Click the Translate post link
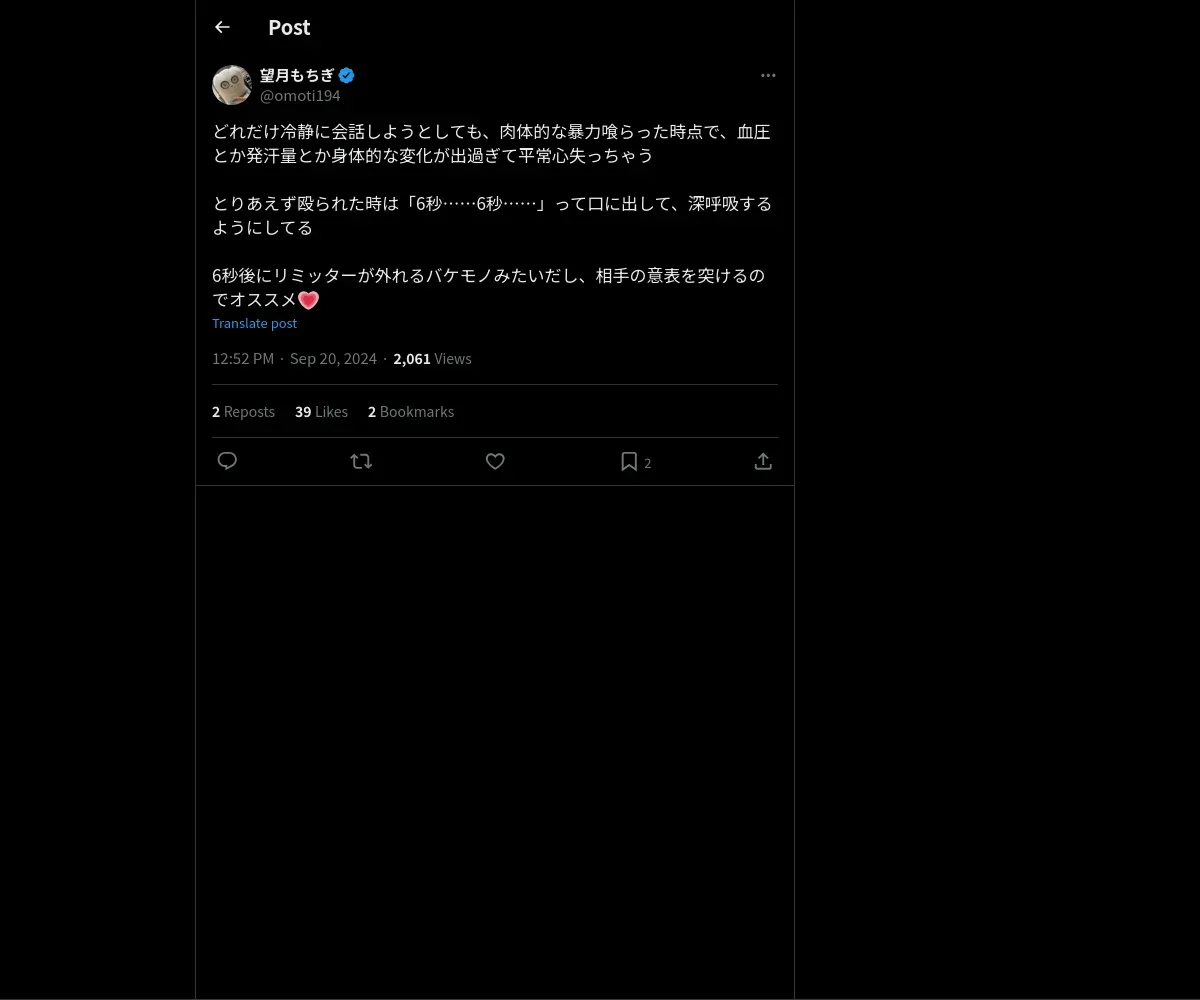 pos(254,323)
